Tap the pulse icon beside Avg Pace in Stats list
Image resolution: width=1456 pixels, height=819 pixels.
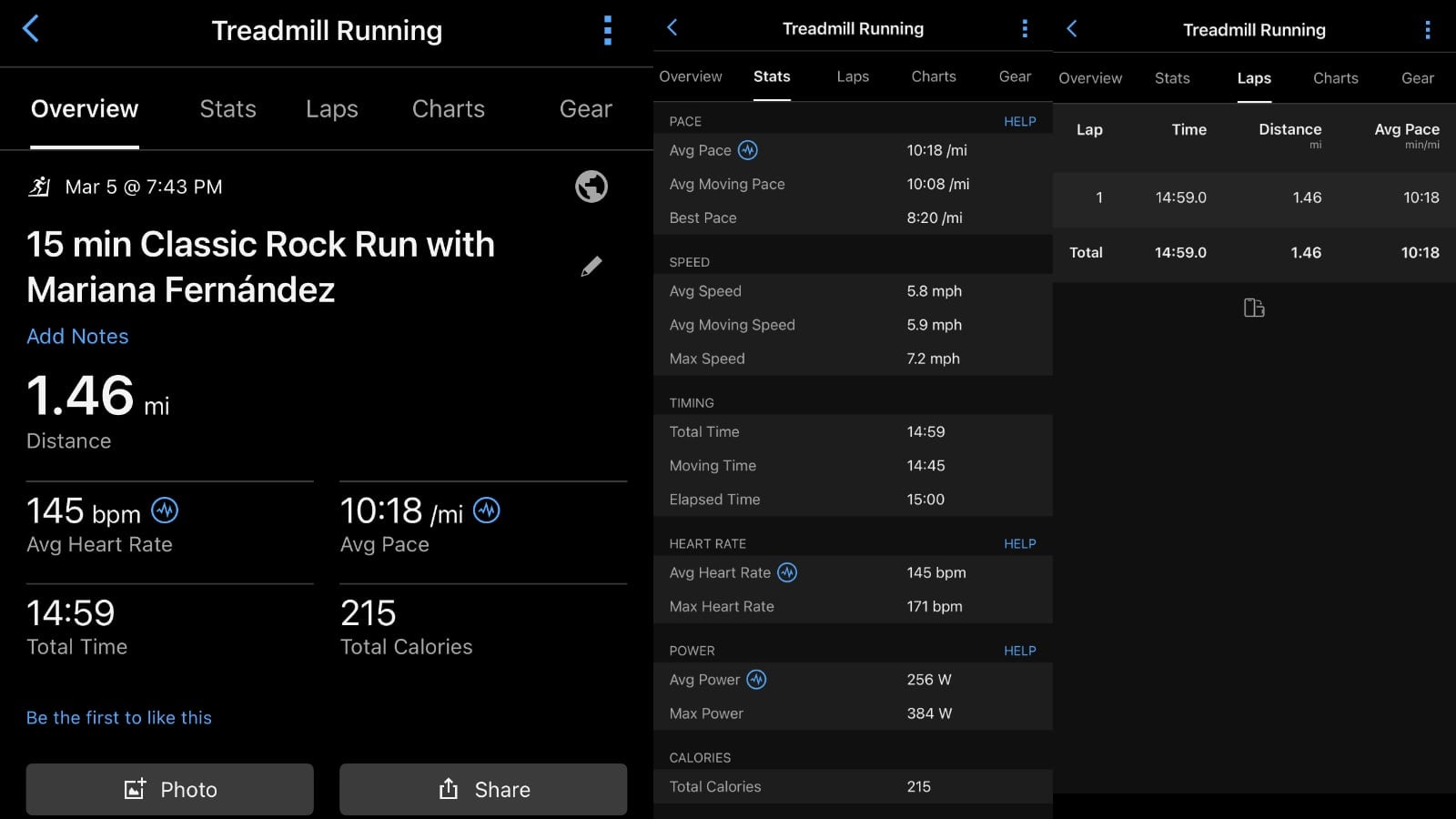point(748,150)
